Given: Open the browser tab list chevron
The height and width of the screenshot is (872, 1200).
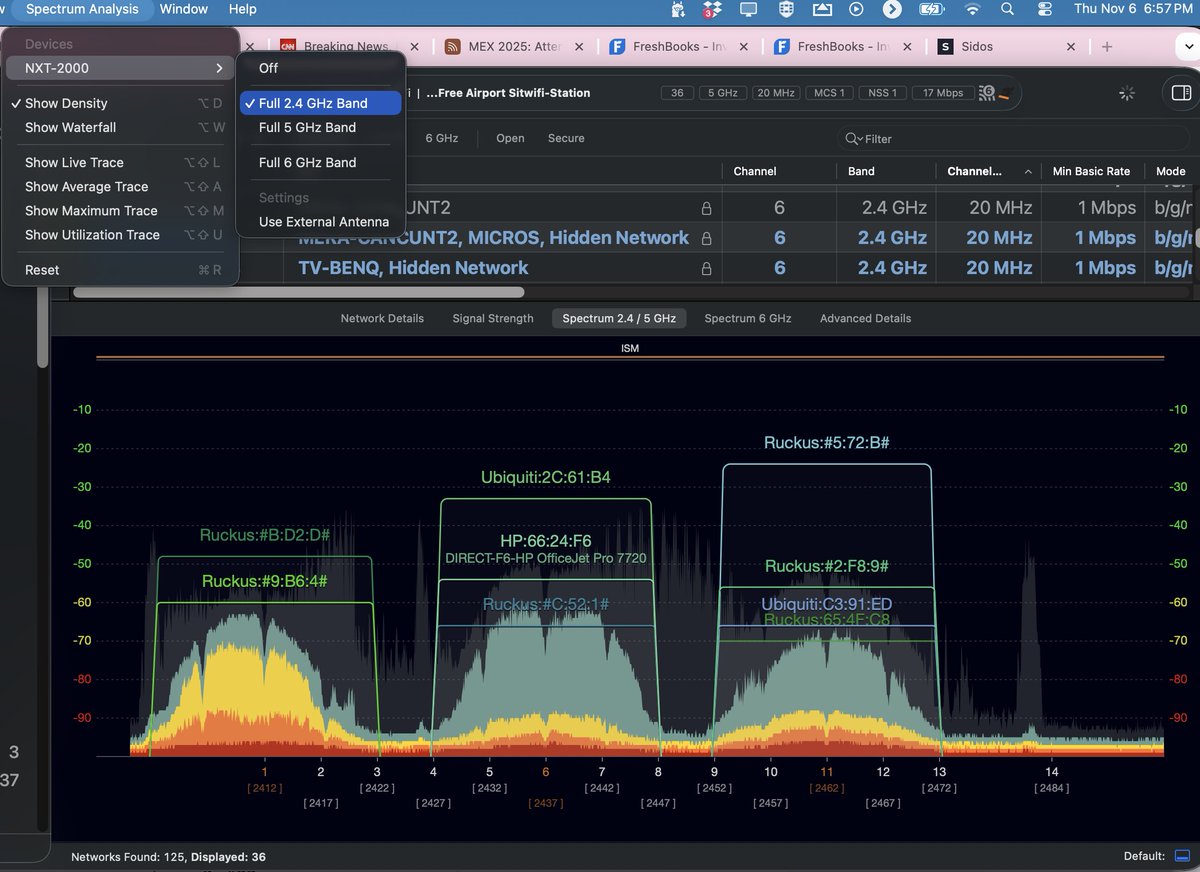Looking at the screenshot, I should point(1186,46).
